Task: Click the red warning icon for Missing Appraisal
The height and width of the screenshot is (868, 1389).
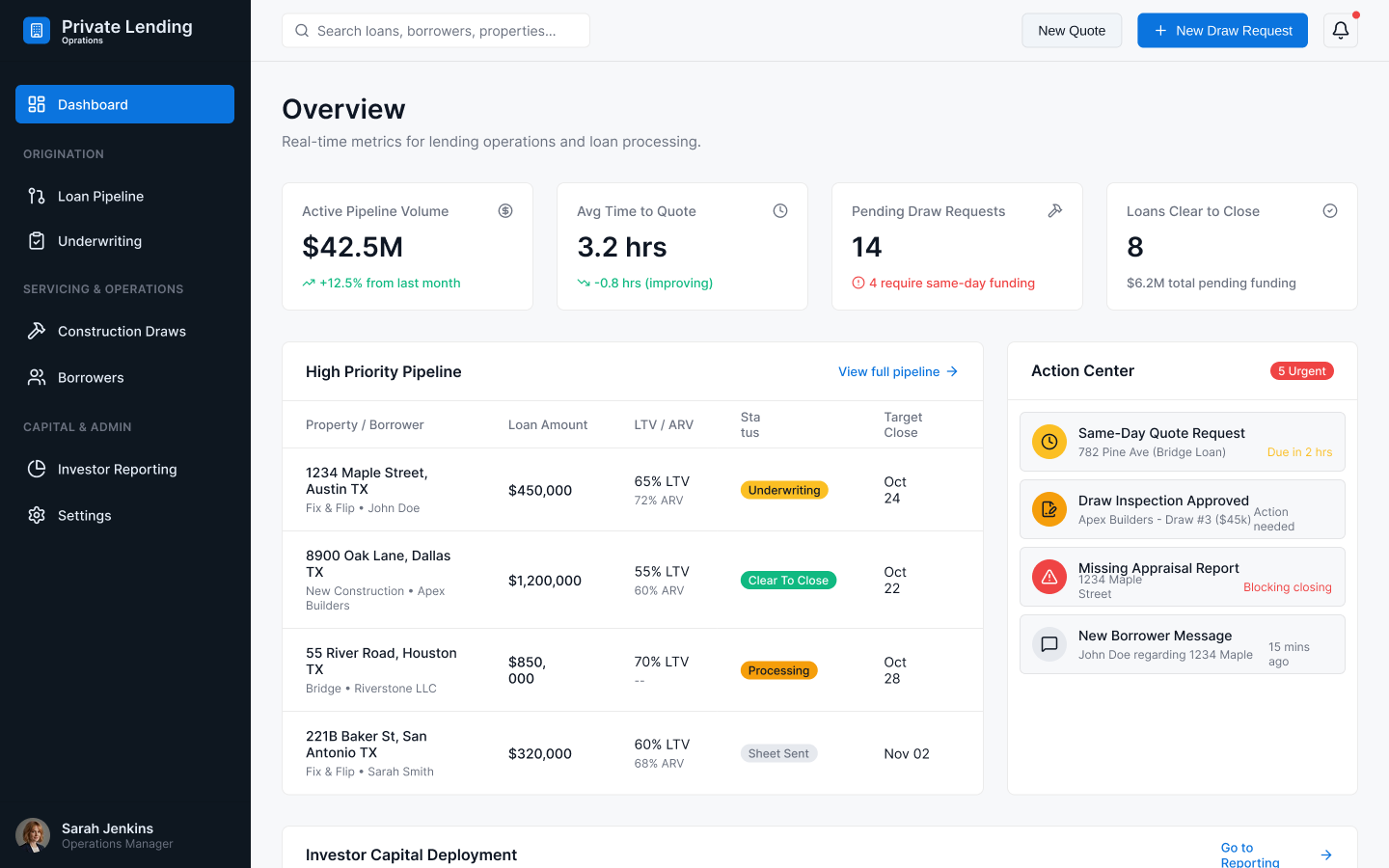Action: [x=1049, y=577]
